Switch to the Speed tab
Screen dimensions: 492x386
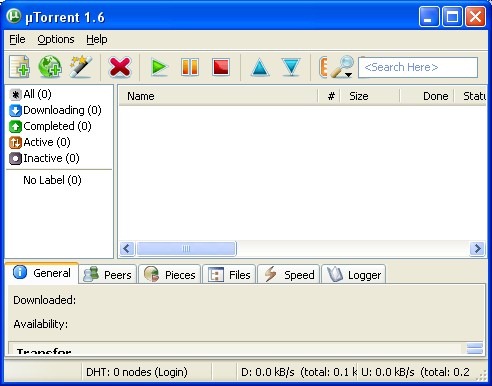click(289, 275)
